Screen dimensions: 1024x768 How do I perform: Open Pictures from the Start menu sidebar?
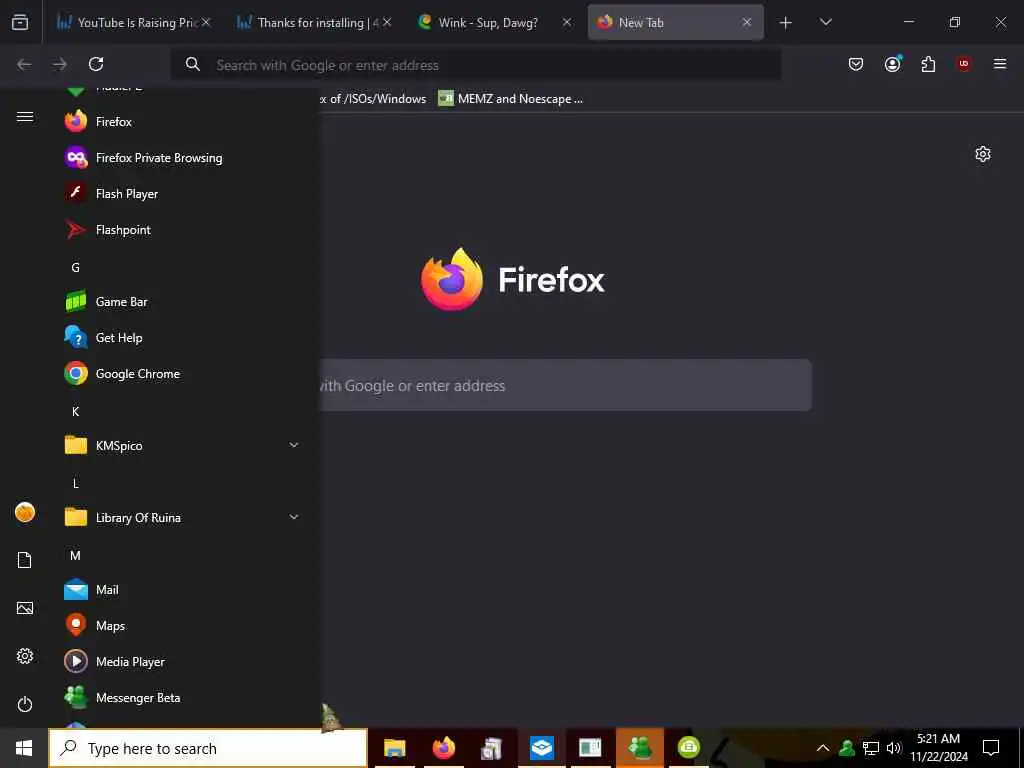point(25,608)
